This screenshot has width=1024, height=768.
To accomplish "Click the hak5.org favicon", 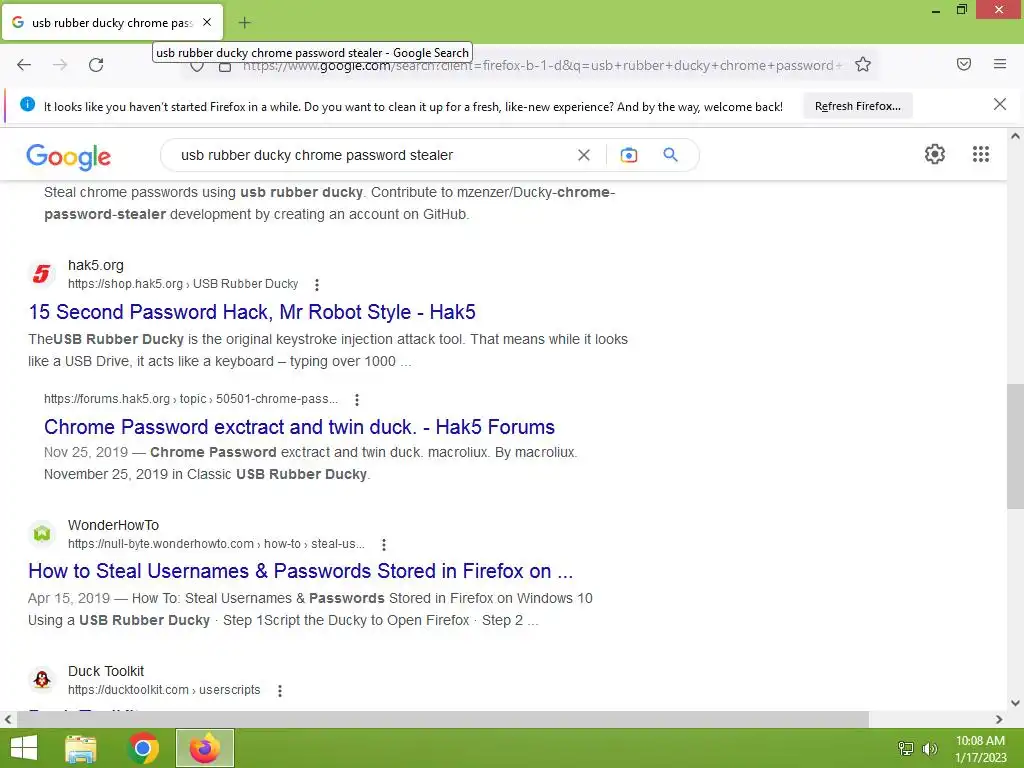I will coord(42,274).
